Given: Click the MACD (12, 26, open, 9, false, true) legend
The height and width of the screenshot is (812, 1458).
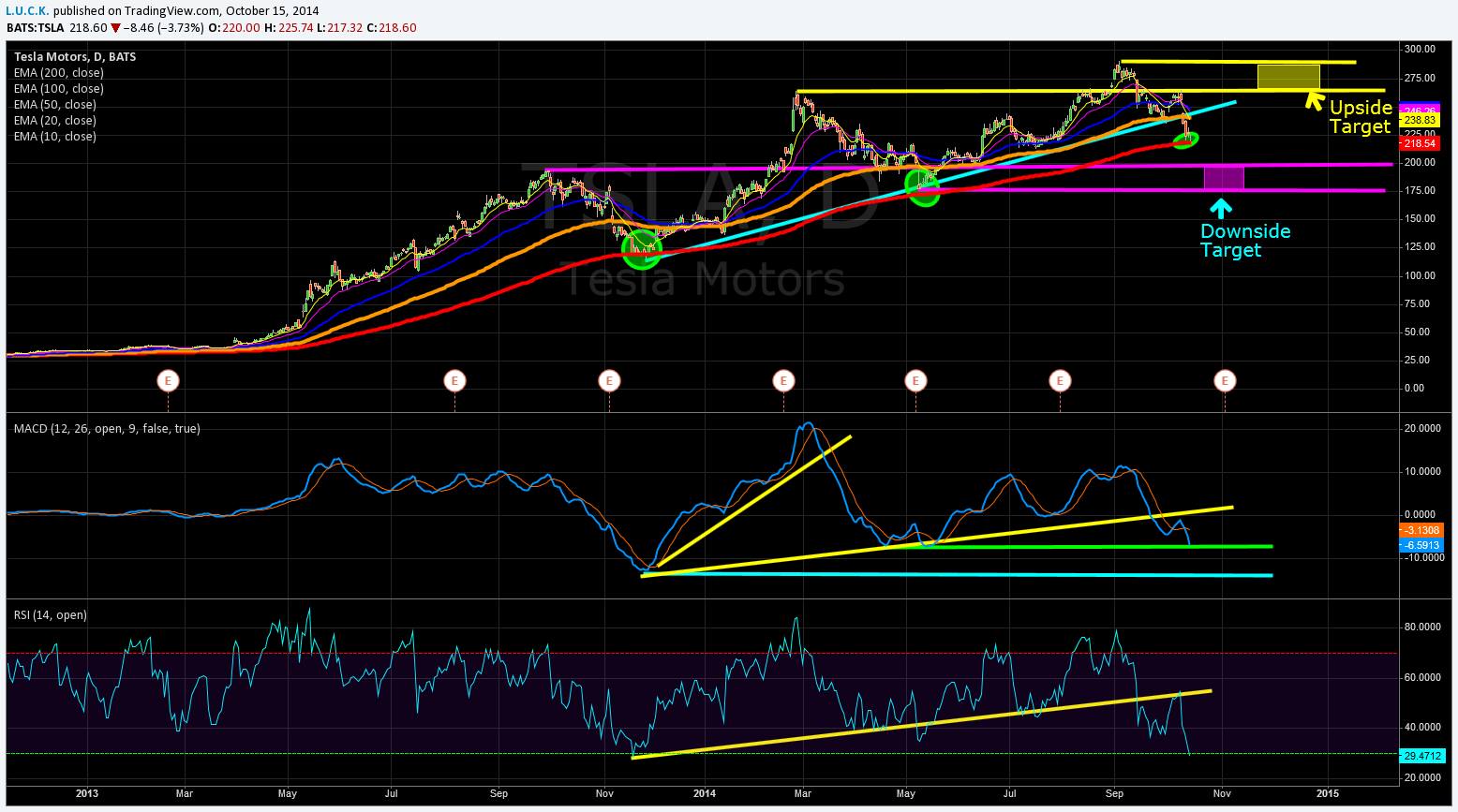Looking at the screenshot, I should [x=107, y=428].
